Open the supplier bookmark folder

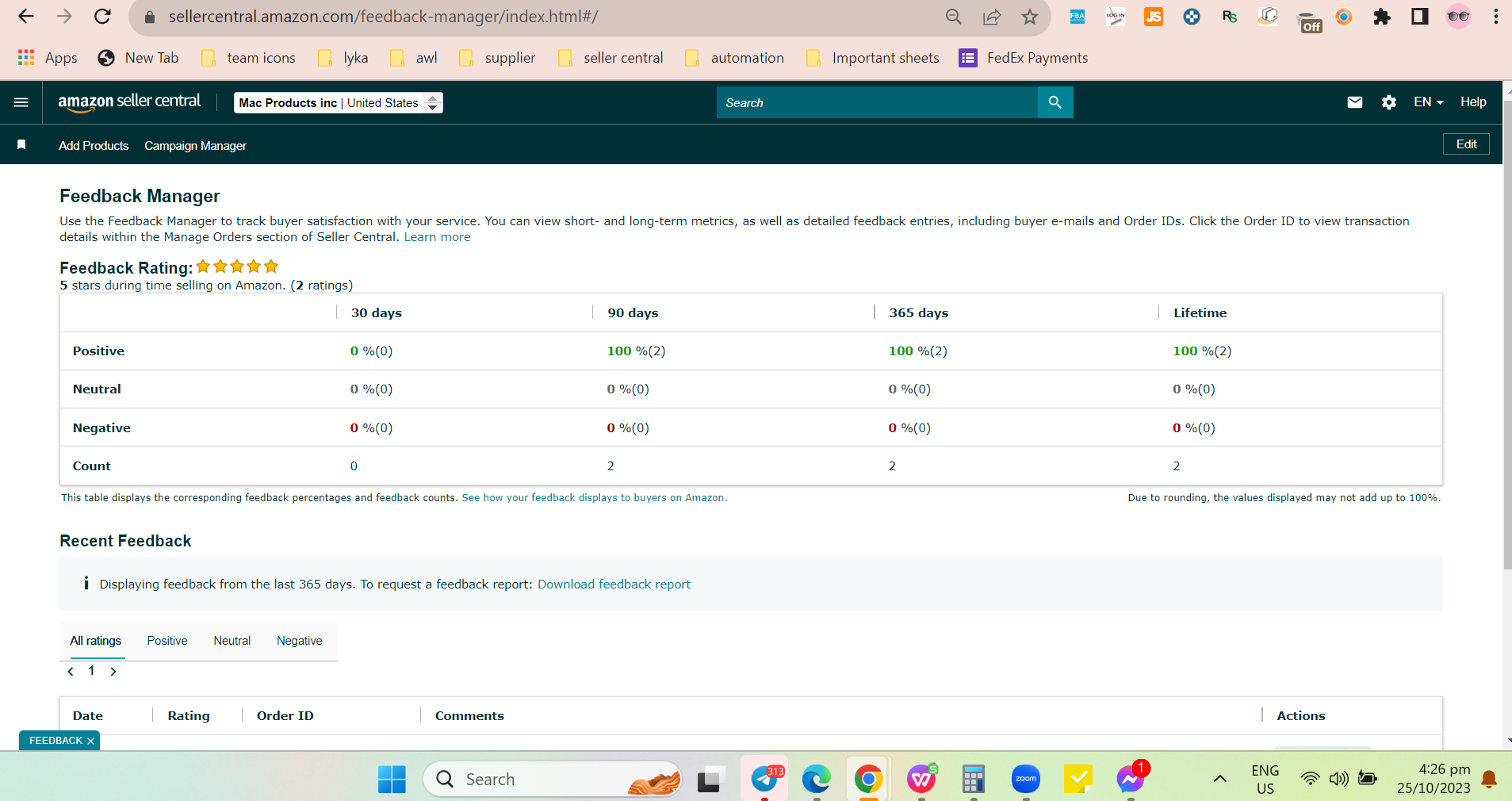(497, 58)
